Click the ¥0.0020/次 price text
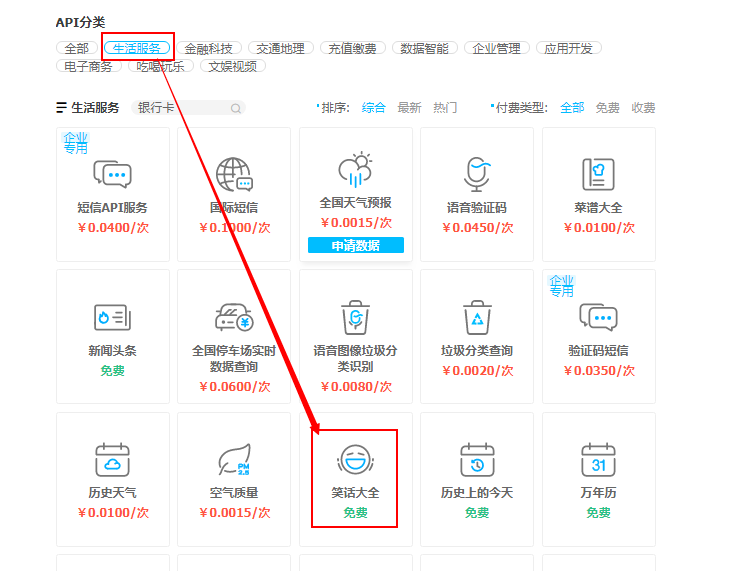 pyautogui.click(x=478, y=371)
